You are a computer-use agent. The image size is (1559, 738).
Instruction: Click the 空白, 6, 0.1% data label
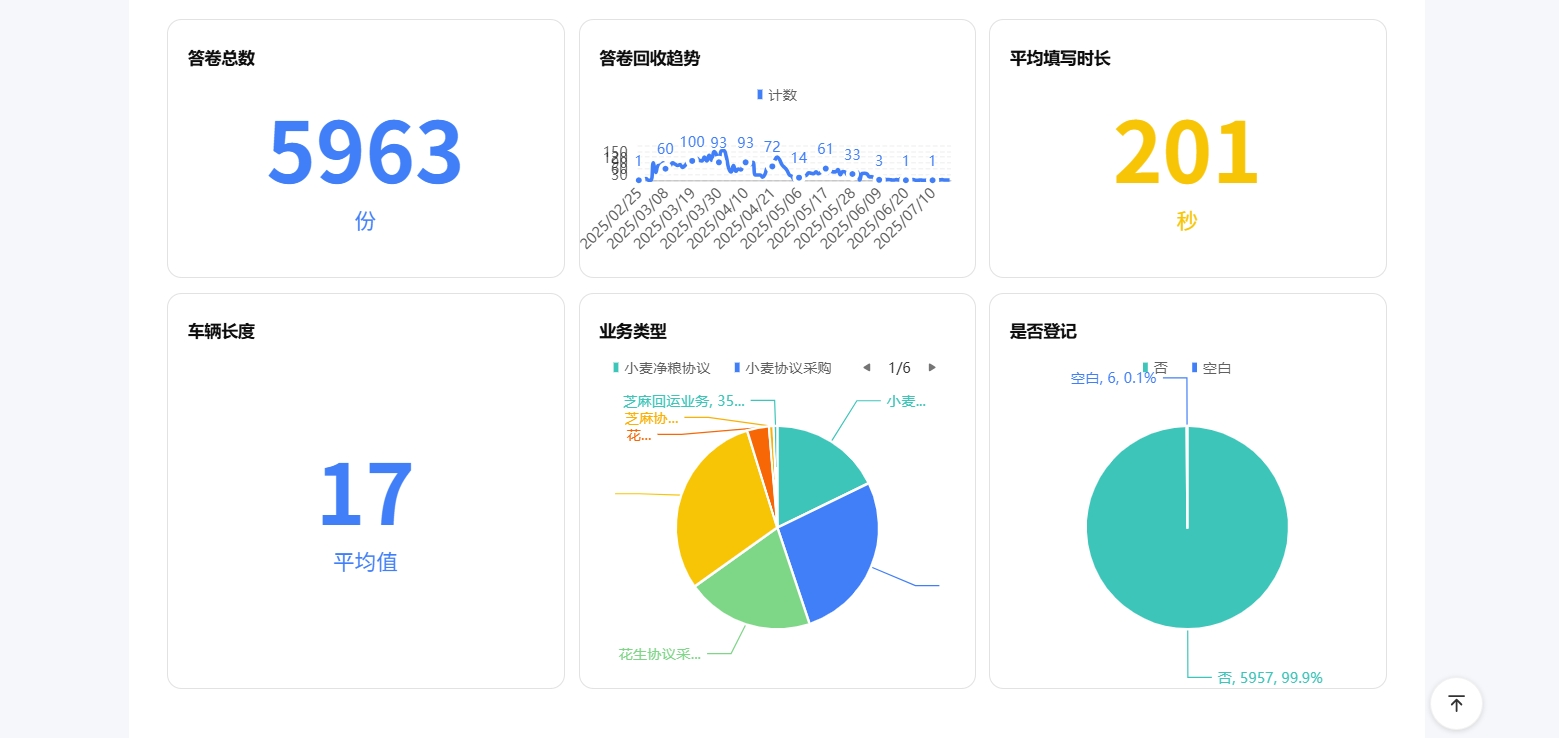coord(1112,378)
